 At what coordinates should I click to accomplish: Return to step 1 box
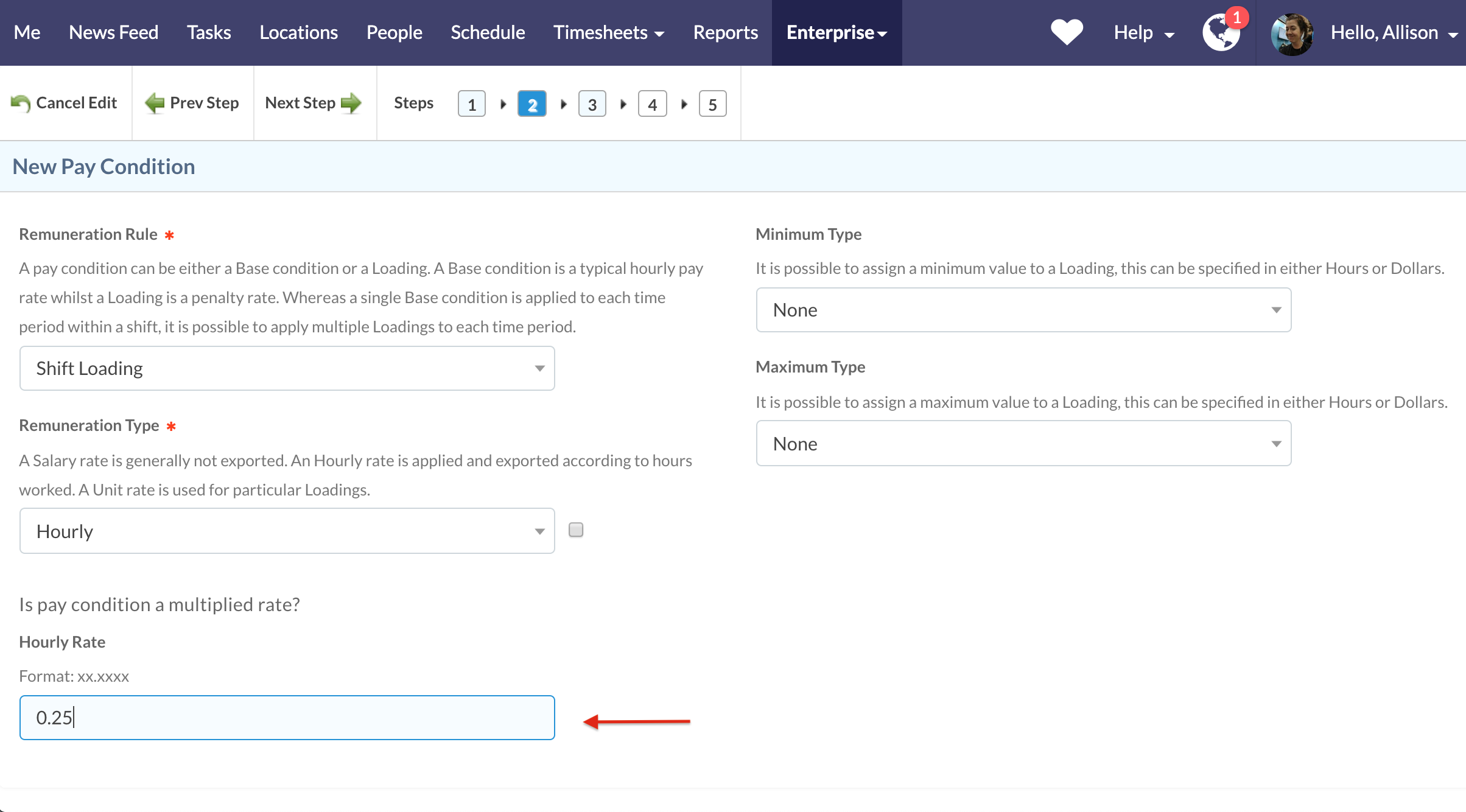point(471,104)
